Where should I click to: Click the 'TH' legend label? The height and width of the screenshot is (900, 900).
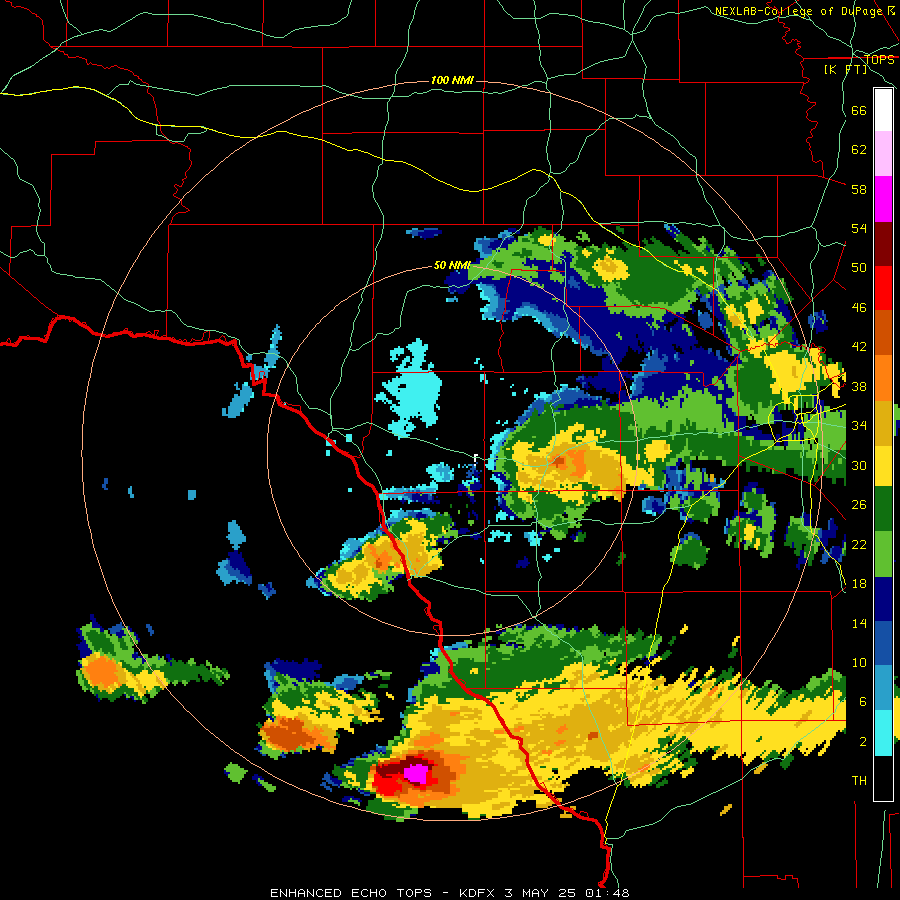tap(859, 781)
